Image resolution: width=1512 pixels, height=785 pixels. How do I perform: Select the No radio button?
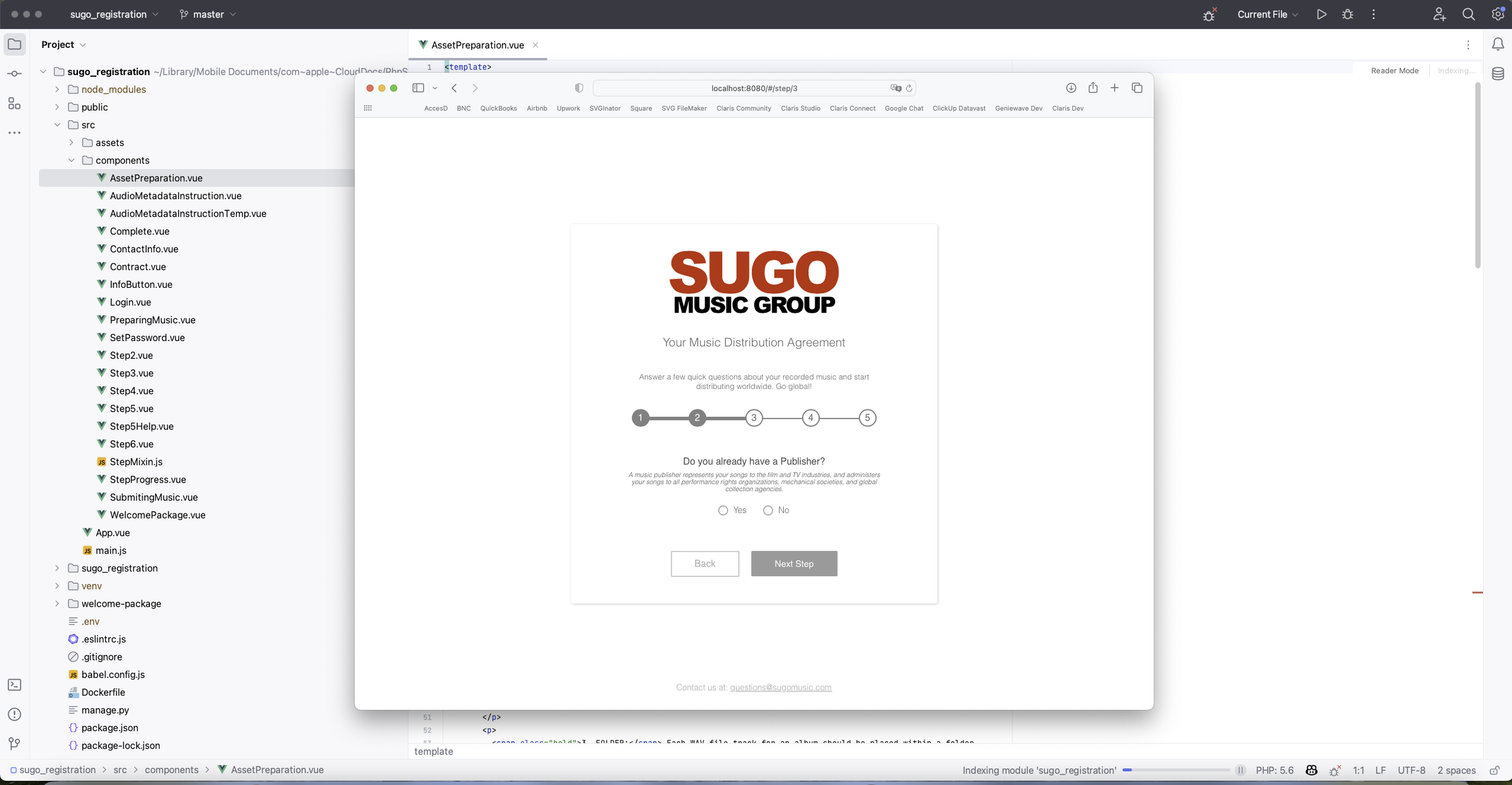[768, 510]
